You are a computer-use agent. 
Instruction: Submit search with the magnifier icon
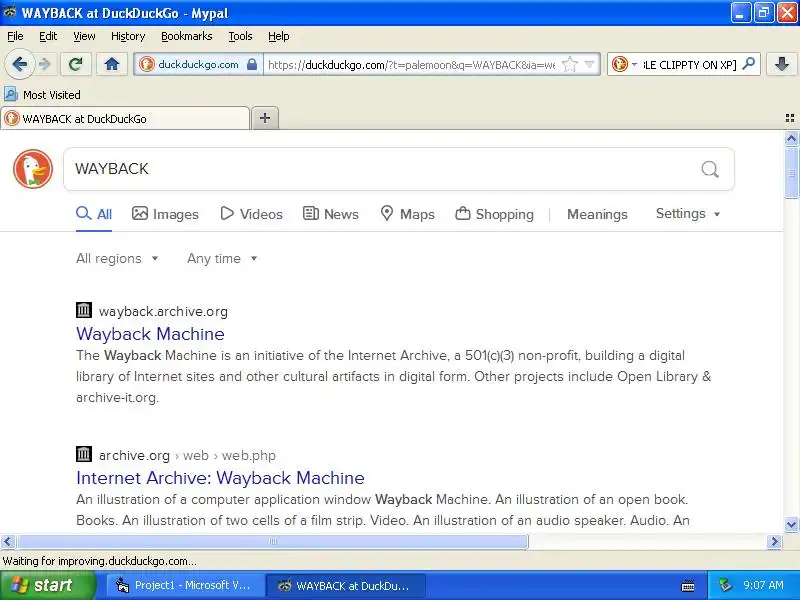tap(710, 169)
